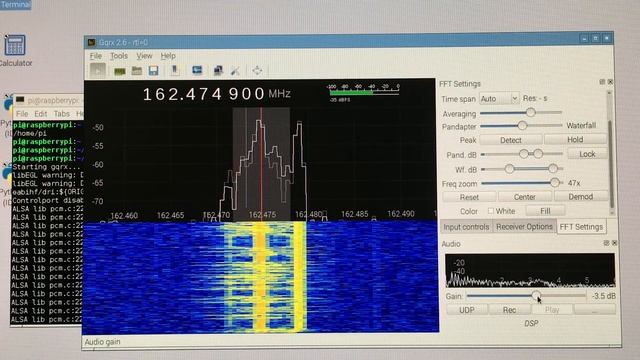Open the File menu in Gqrx
This screenshot has width=640, height=360.
[96, 56]
